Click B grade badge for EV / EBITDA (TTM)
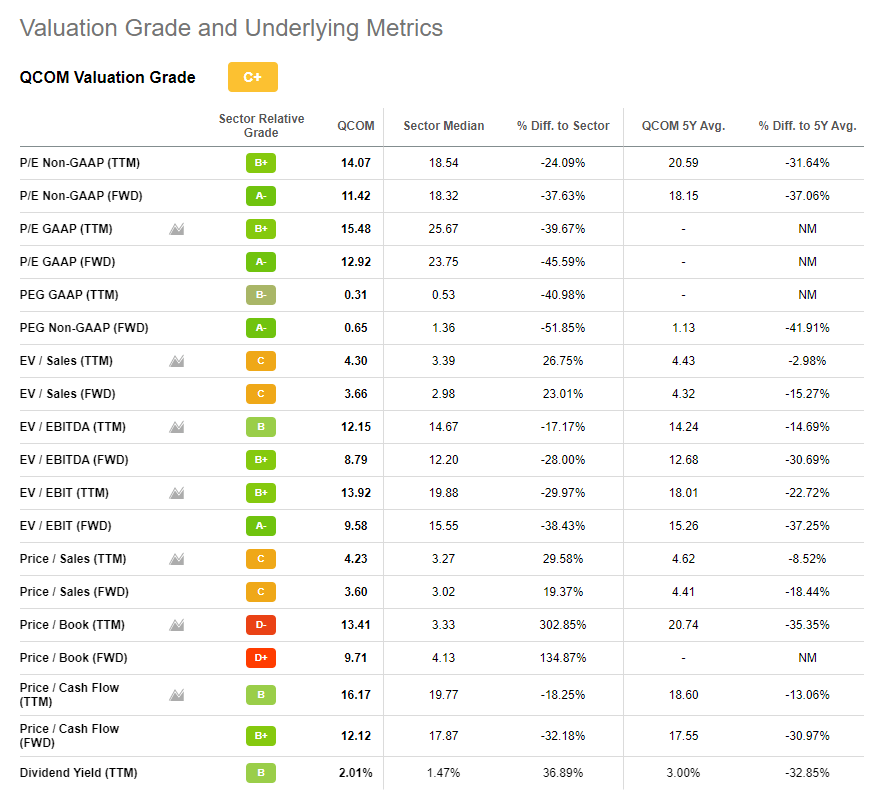 pos(261,427)
